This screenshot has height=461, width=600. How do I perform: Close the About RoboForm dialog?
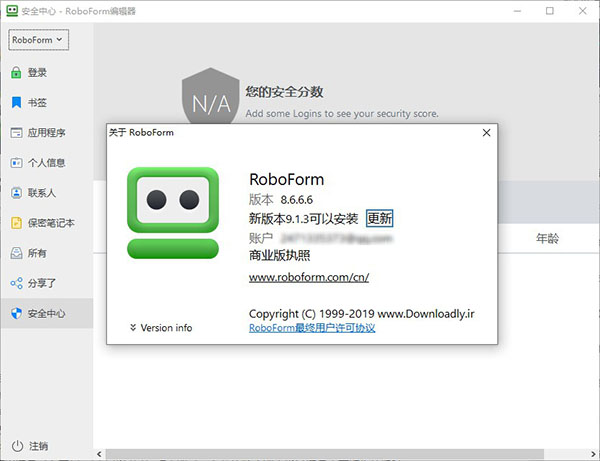tap(486, 132)
